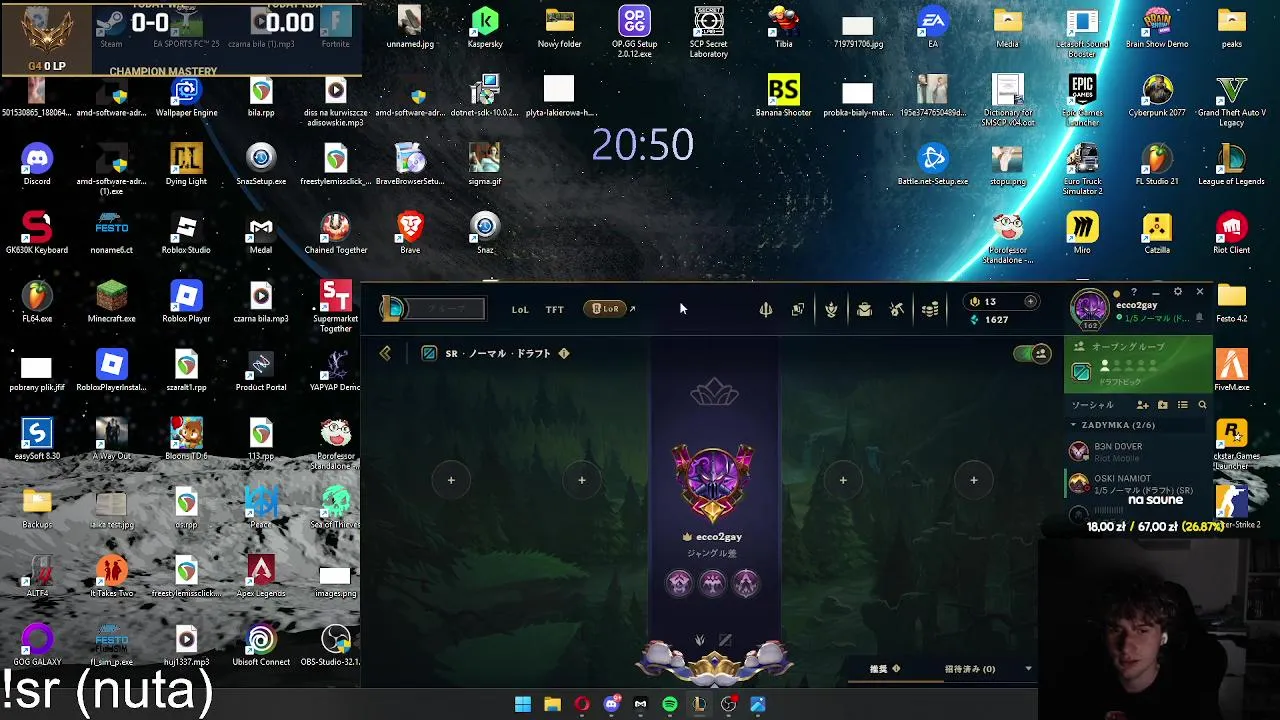Viewport: 1280px width, 720px height.
Task: Open the trident Clash icon in League client
Action: click(766, 309)
